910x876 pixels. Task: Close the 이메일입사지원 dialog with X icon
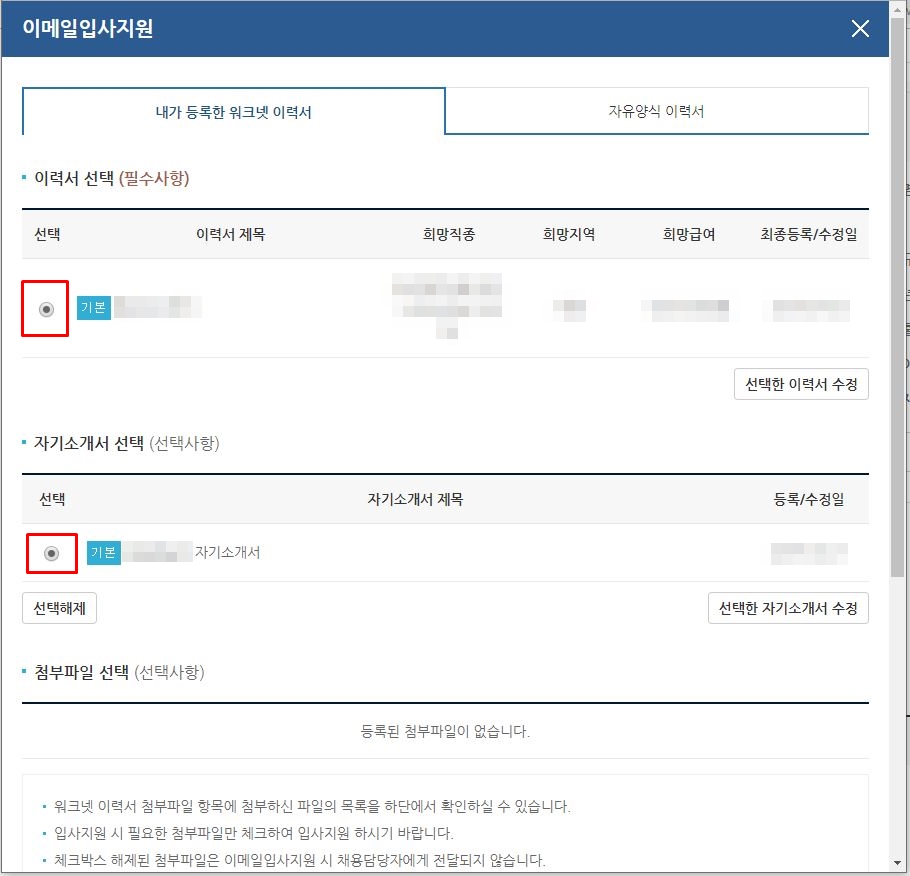(x=860, y=28)
